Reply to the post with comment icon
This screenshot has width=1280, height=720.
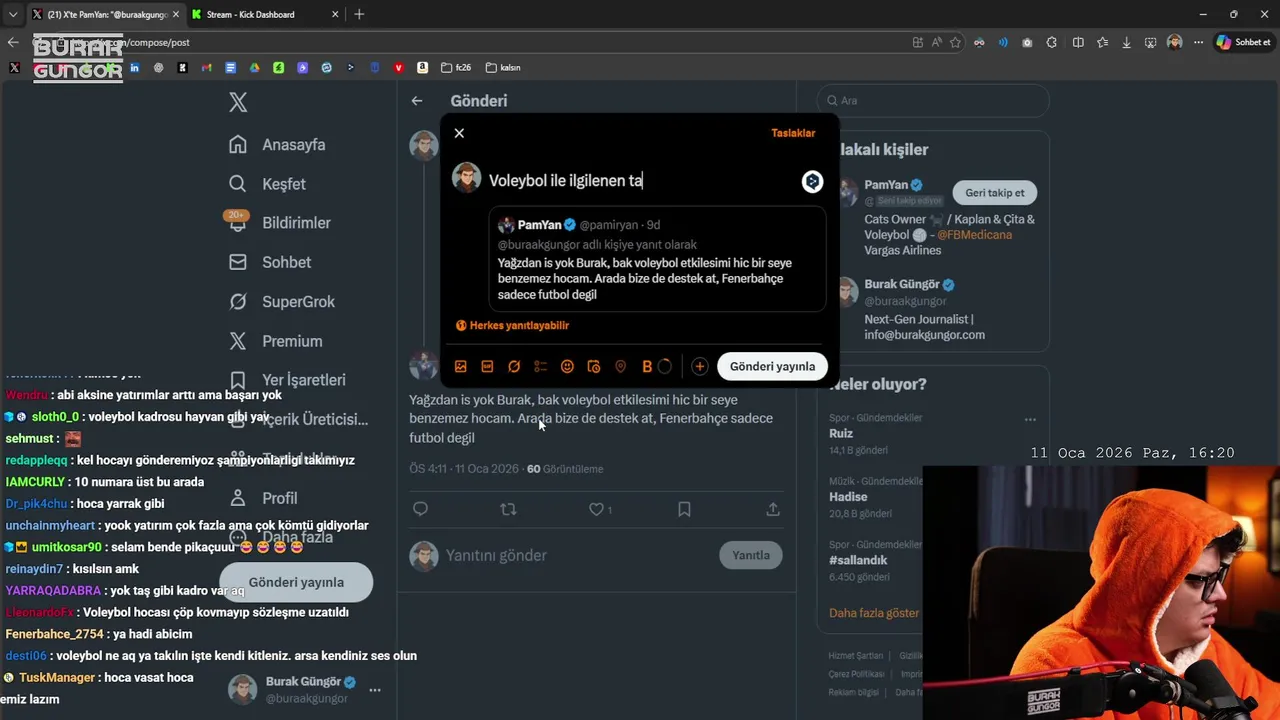[420, 509]
